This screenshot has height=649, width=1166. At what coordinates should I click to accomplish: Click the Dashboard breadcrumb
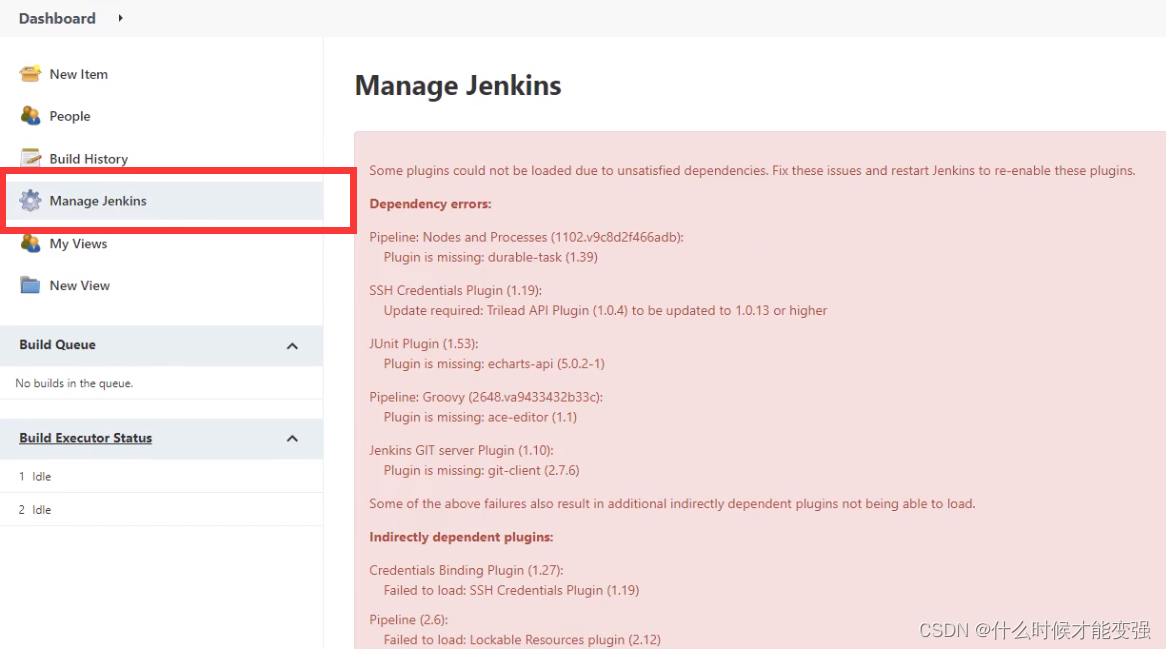pyautogui.click(x=57, y=18)
